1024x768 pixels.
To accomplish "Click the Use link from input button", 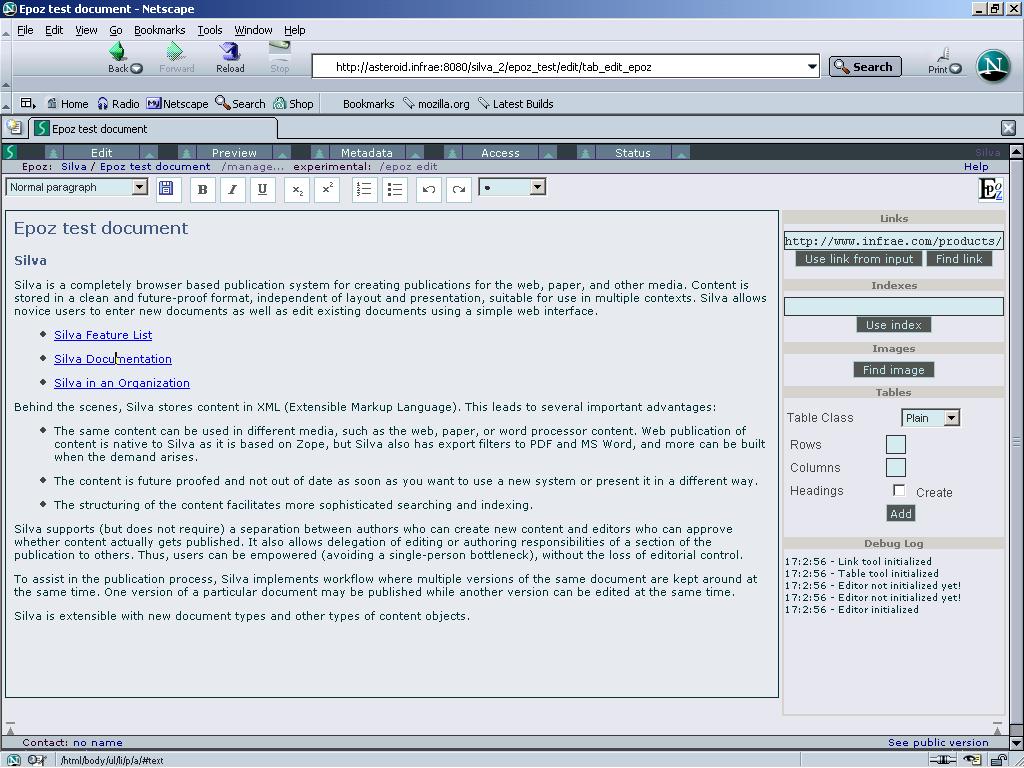I will pos(859,259).
